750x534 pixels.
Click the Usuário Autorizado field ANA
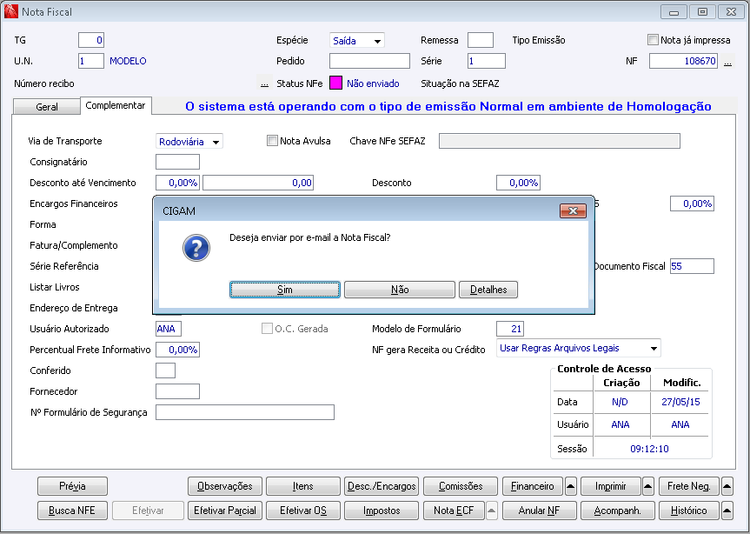[x=168, y=329]
